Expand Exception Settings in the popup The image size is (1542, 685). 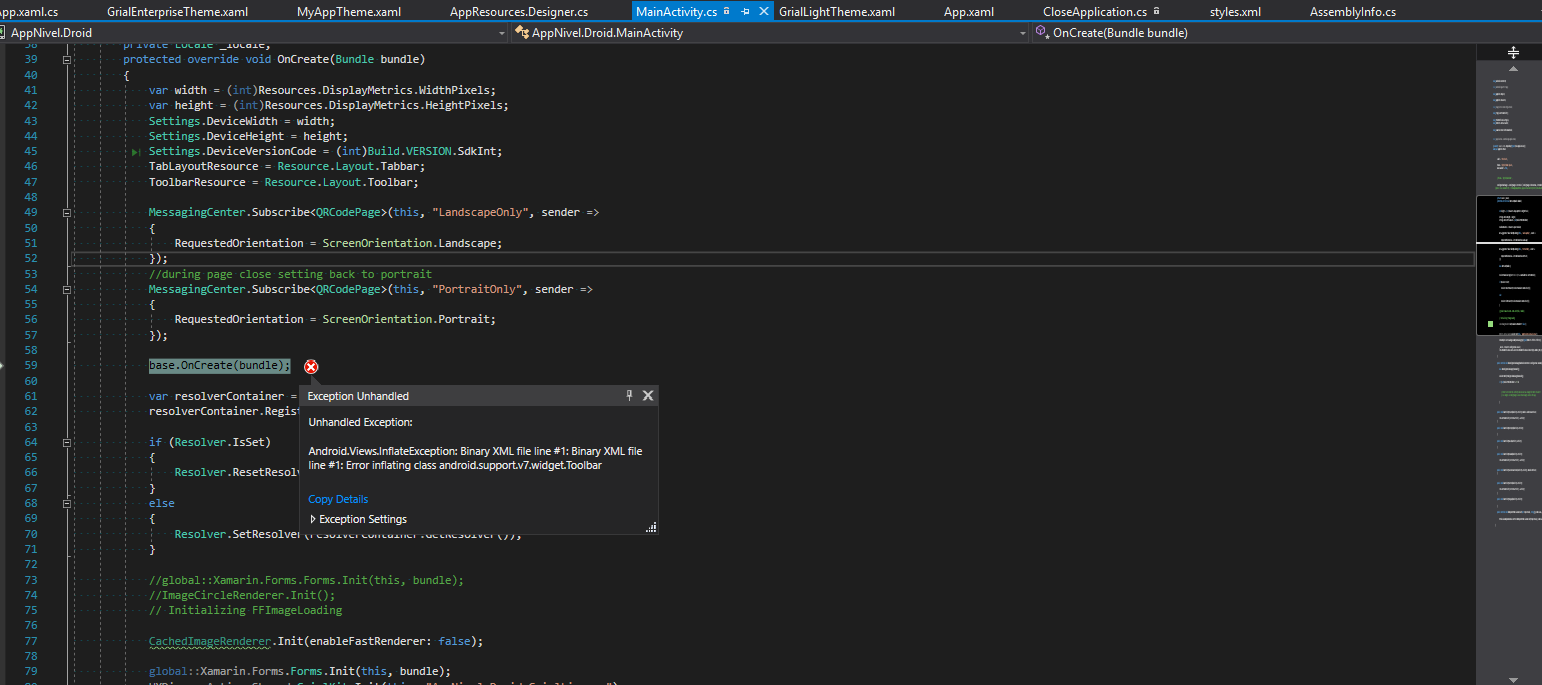click(x=312, y=519)
